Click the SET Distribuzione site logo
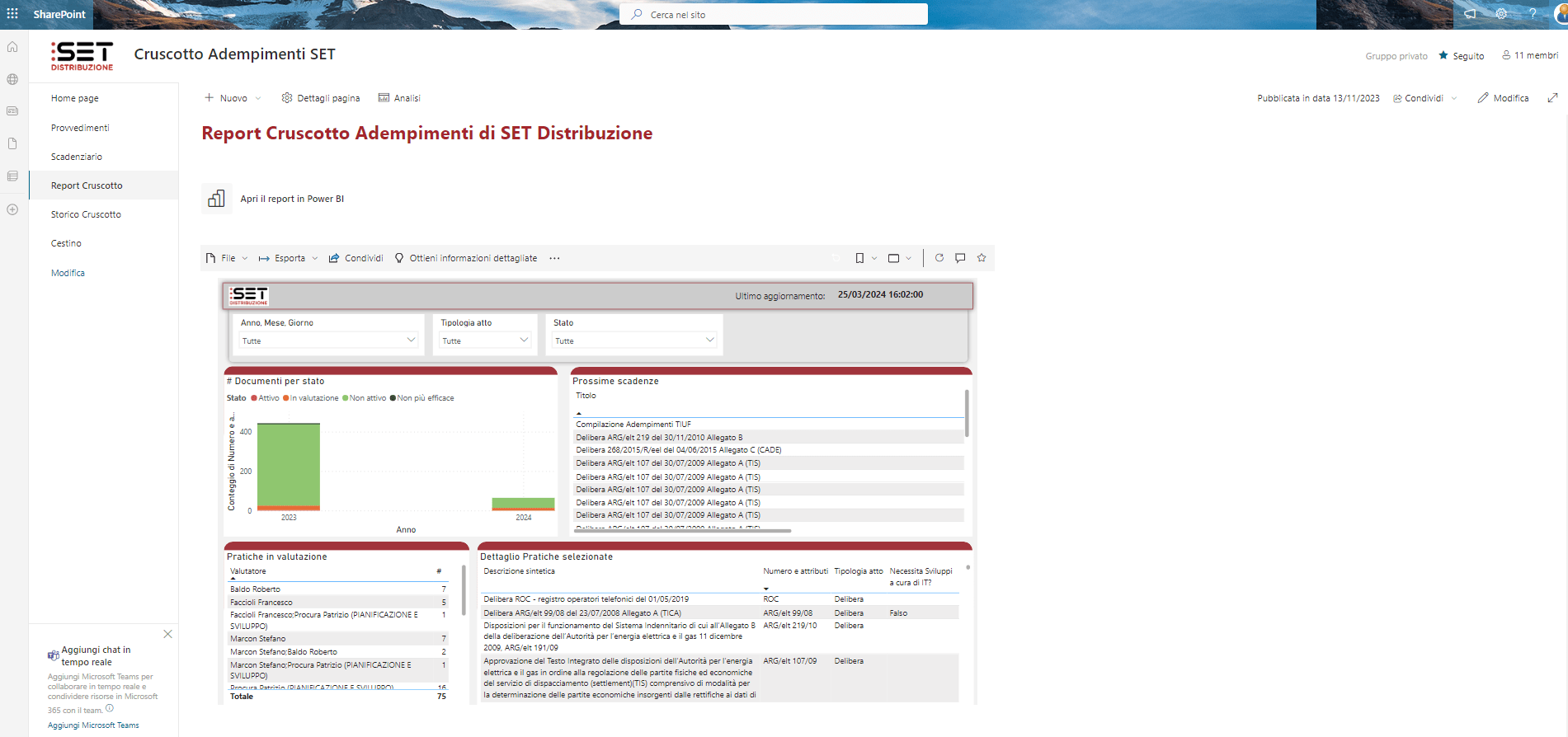This screenshot has width=1568, height=737. (x=82, y=55)
